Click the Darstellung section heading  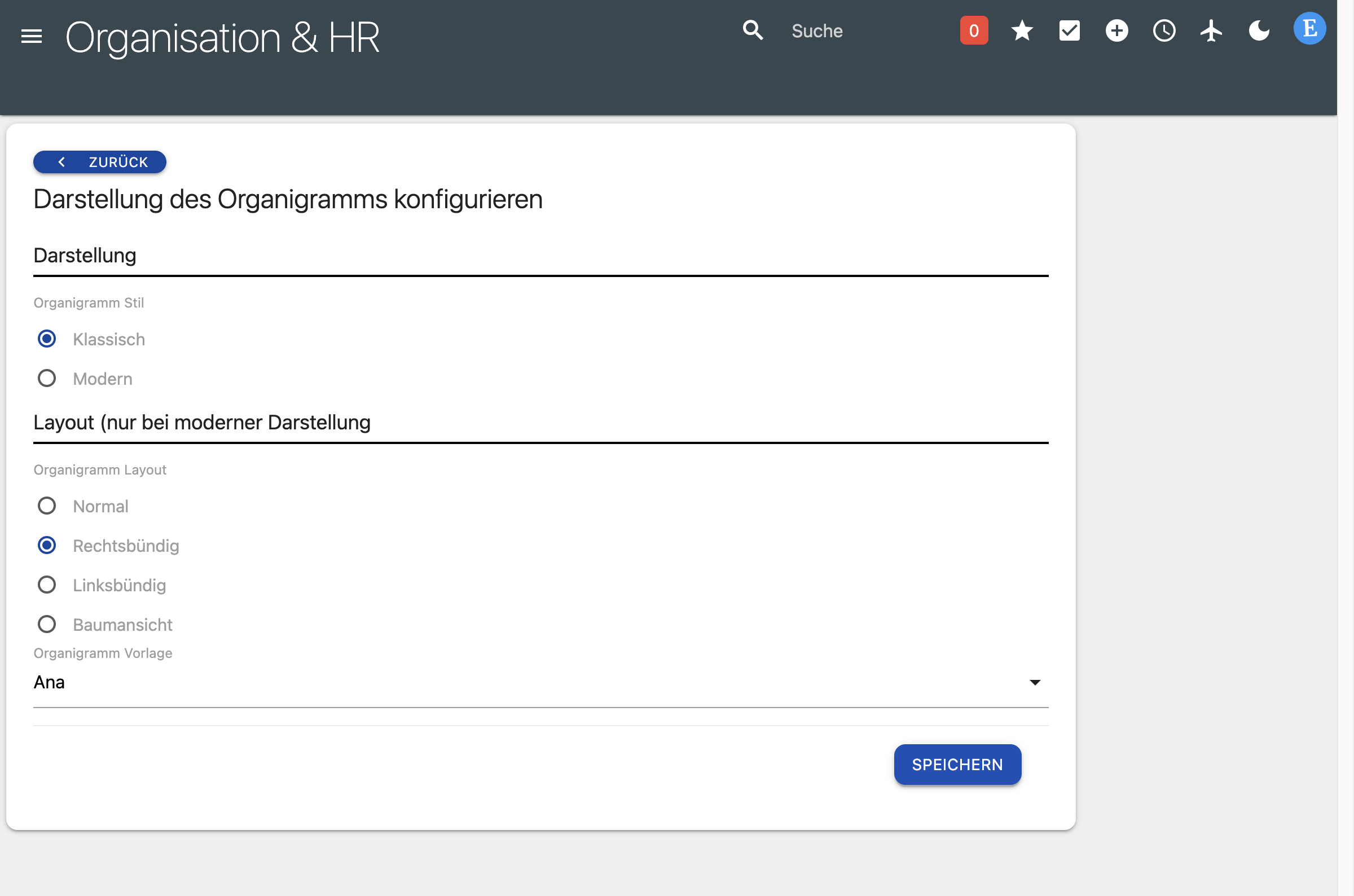point(85,255)
